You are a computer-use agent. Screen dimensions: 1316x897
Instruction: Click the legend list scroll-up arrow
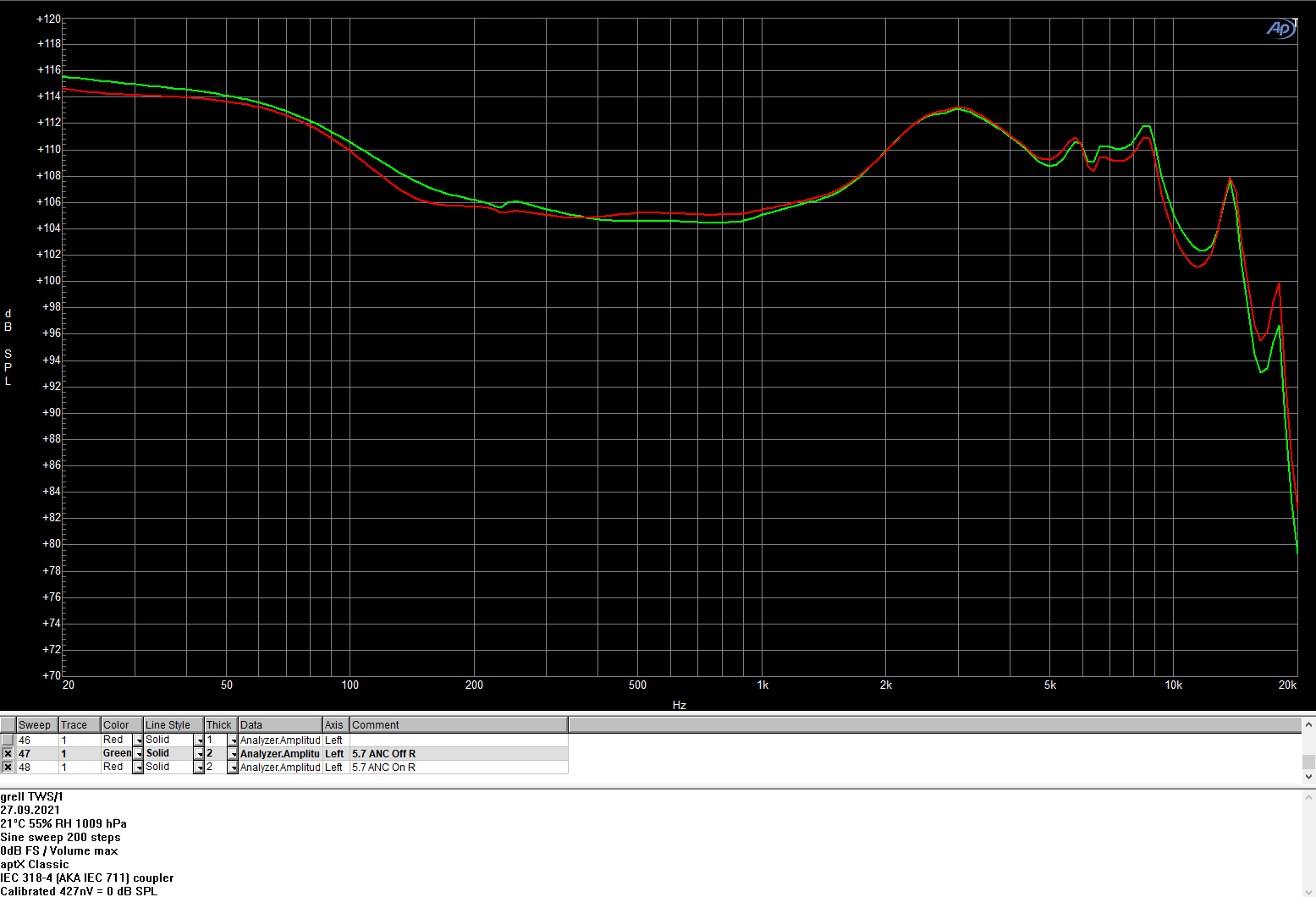1309,724
